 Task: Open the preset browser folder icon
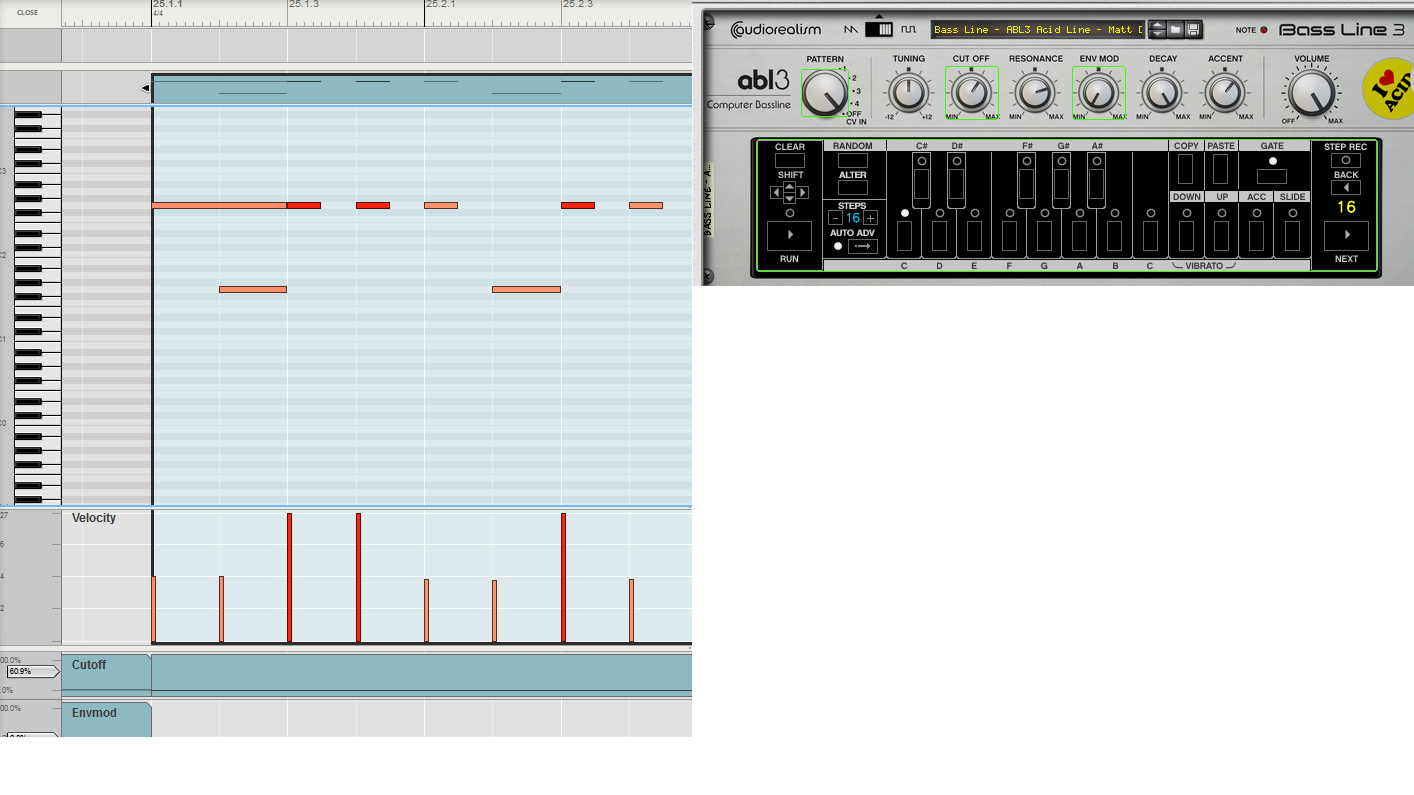[1175, 30]
